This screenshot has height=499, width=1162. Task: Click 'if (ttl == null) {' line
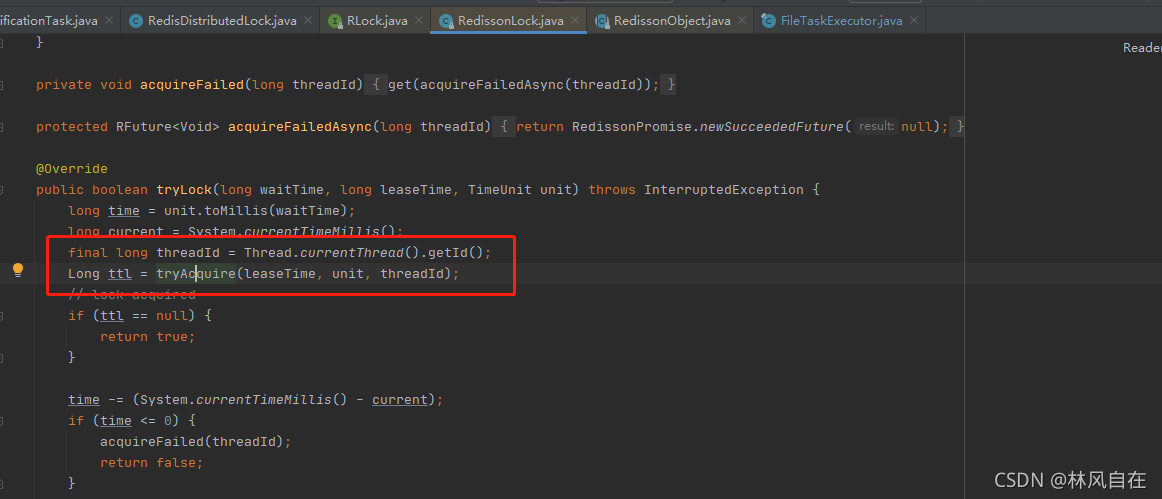140,316
